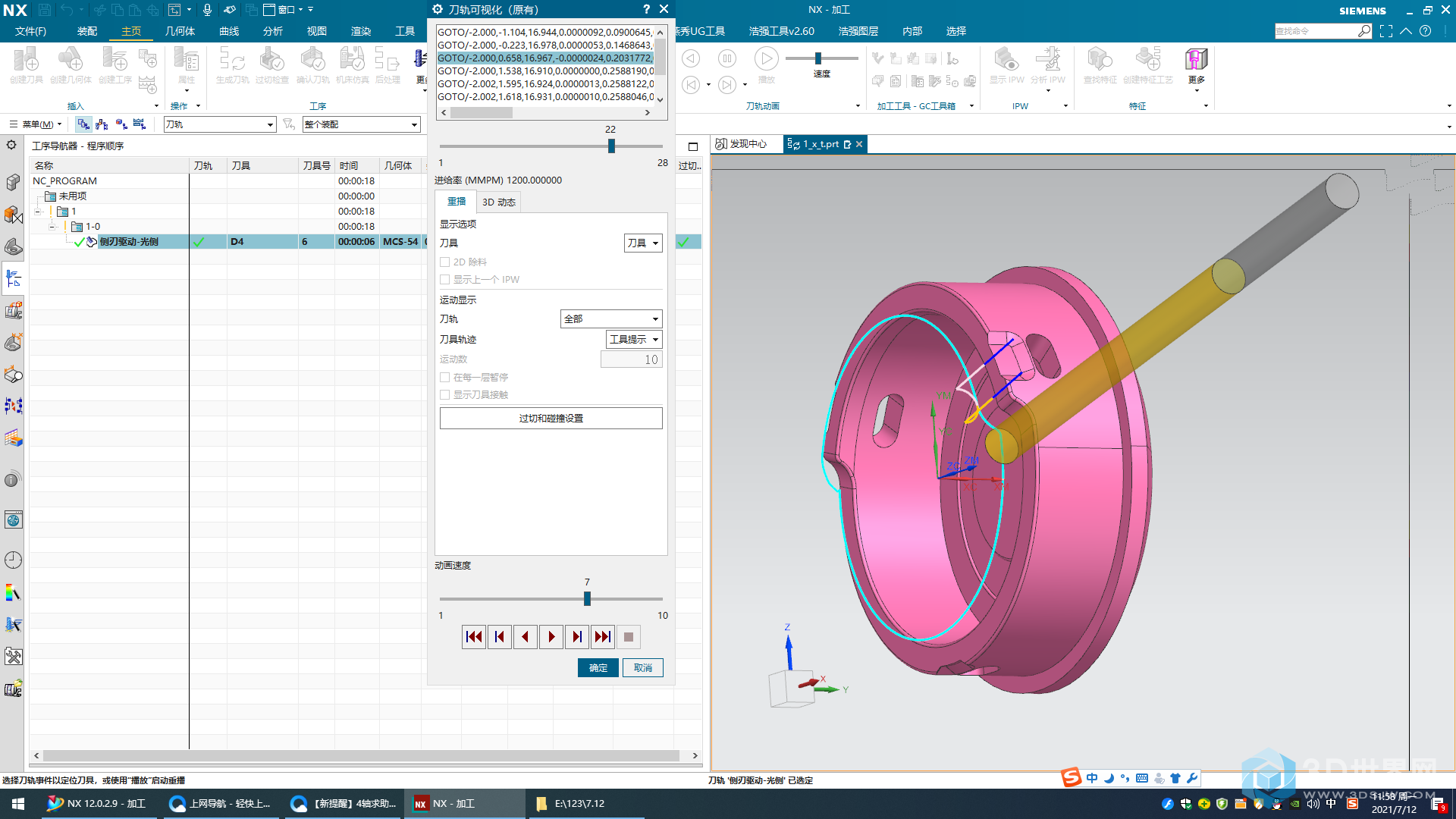Play toolpath forward in dialog
Viewport: 1456px width, 819px height.
pos(551,637)
